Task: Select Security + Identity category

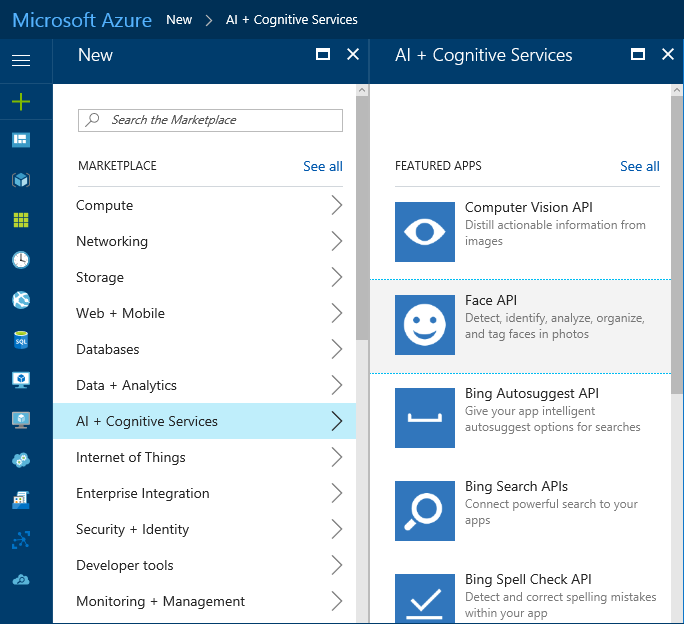Action: (x=204, y=529)
